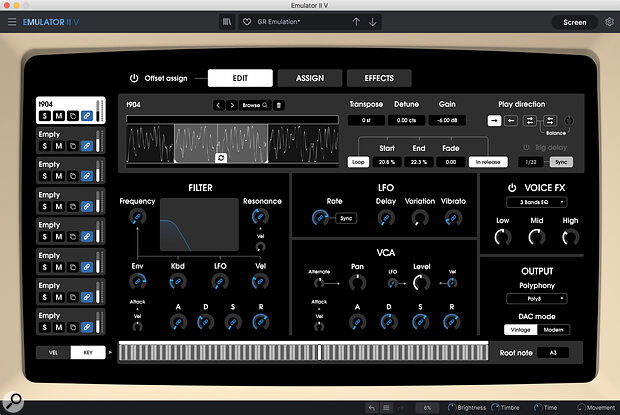Select Modern DAC mode

tap(553, 330)
